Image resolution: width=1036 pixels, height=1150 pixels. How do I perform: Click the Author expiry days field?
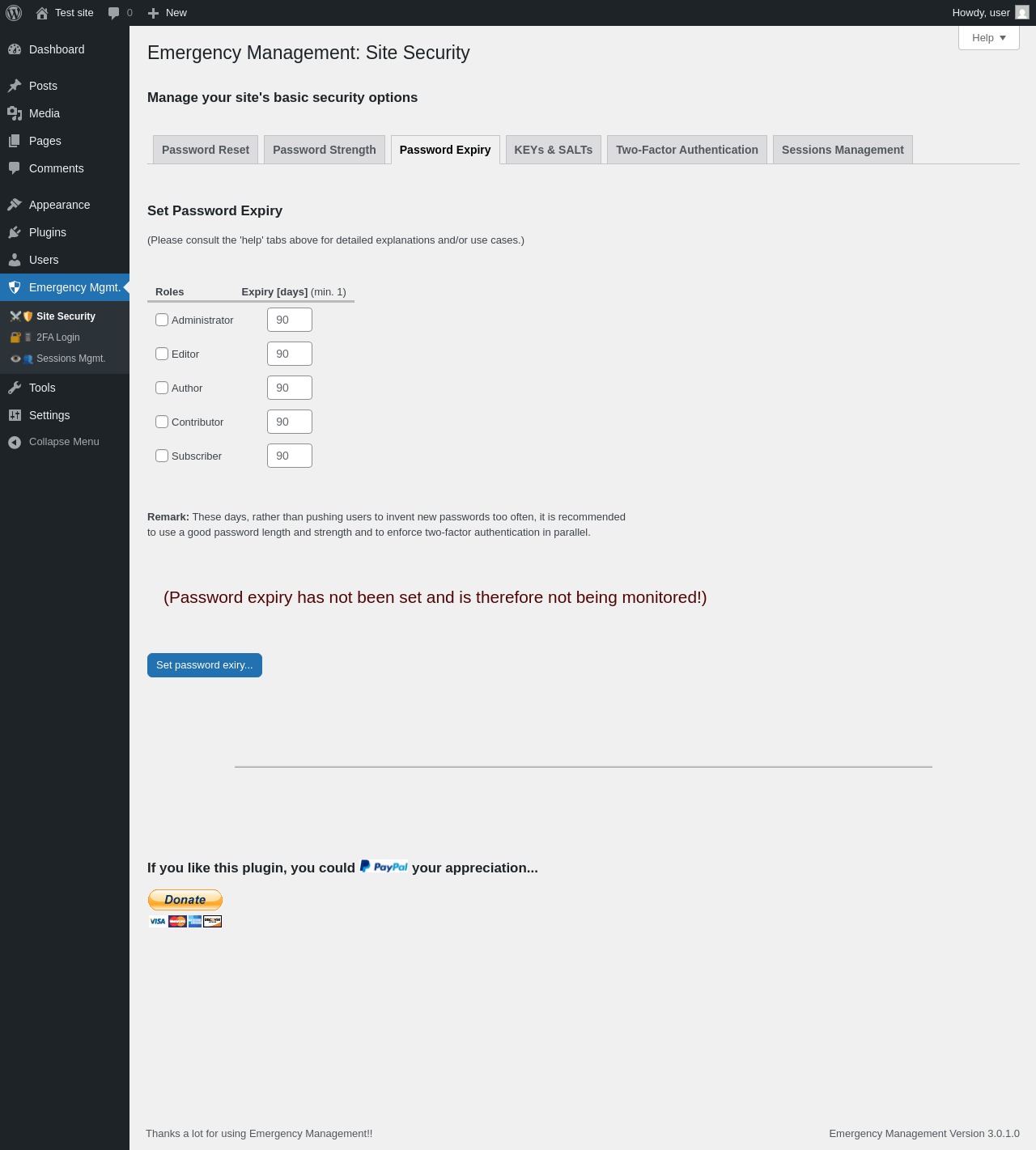coord(290,388)
